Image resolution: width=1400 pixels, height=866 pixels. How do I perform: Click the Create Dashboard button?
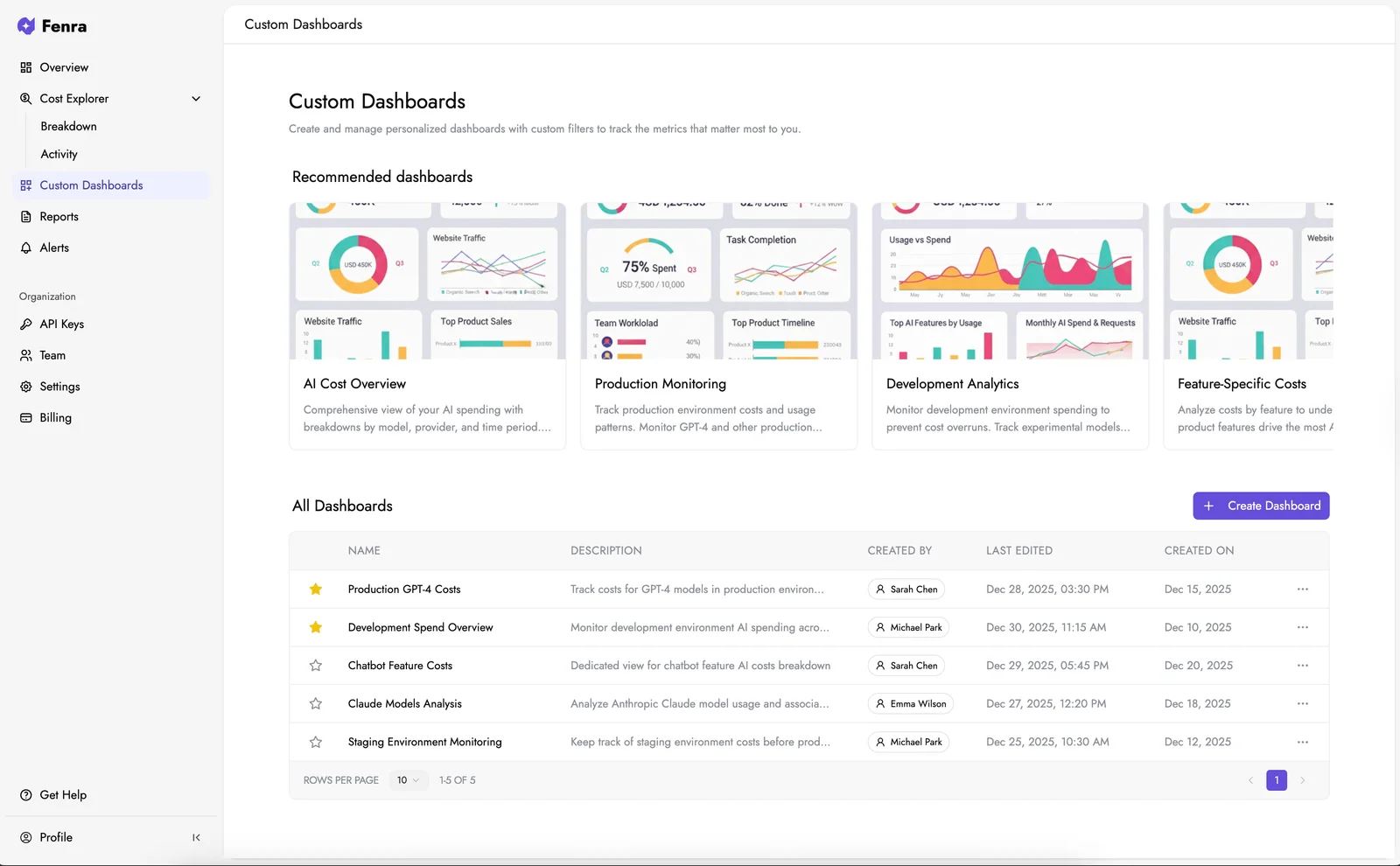pyautogui.click(x=1261, y=506)
